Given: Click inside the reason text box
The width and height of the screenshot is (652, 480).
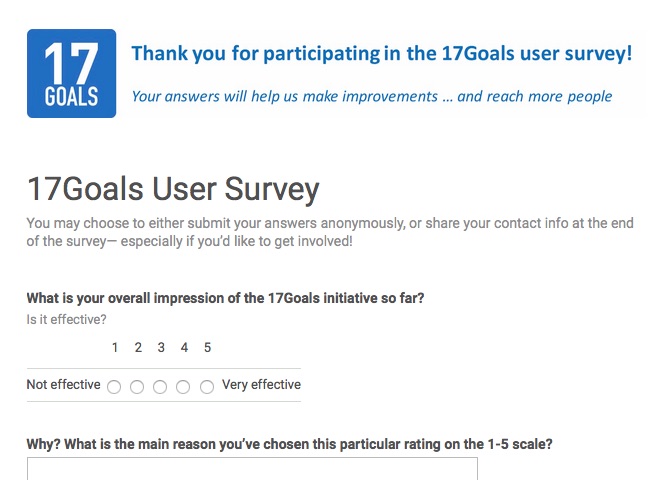Looking at the screenshot, I should pyautogui.click(x=252, y=469).
